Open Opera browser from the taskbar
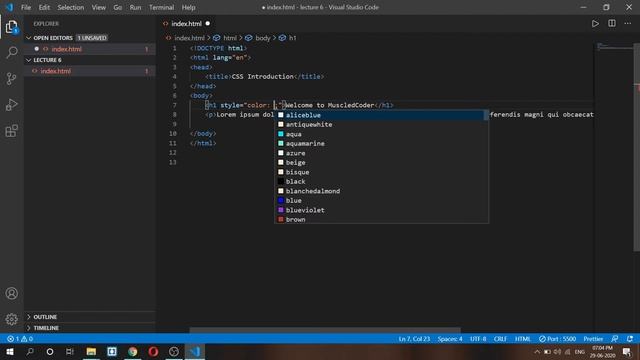This screenshot has width=640, height=360. point(153,351)
